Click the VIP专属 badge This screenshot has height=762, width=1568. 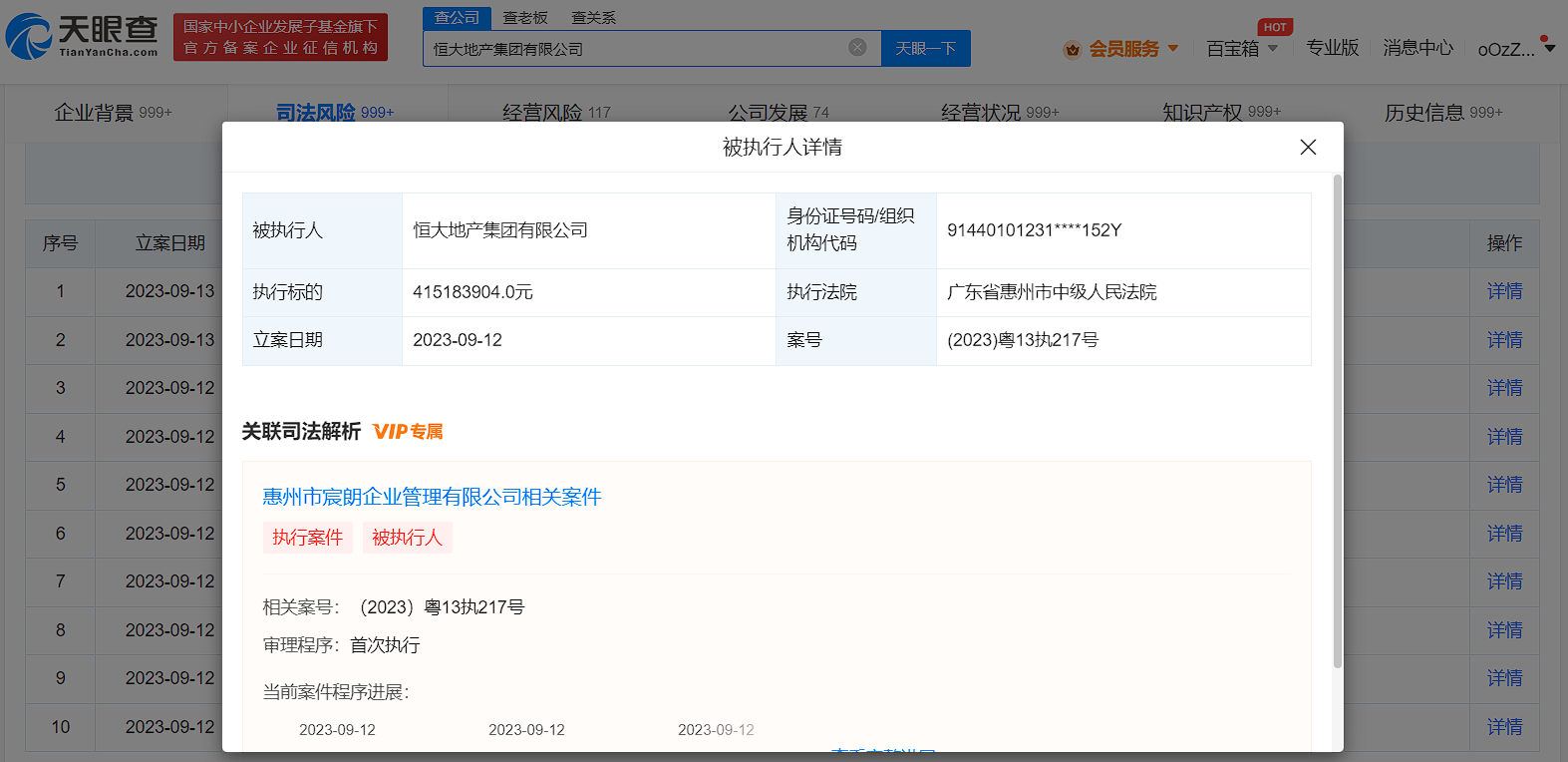coord(408,432)
